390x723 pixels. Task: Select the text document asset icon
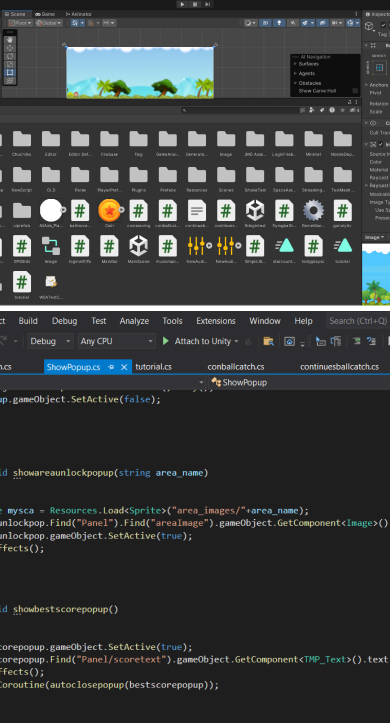click(197, 211)
